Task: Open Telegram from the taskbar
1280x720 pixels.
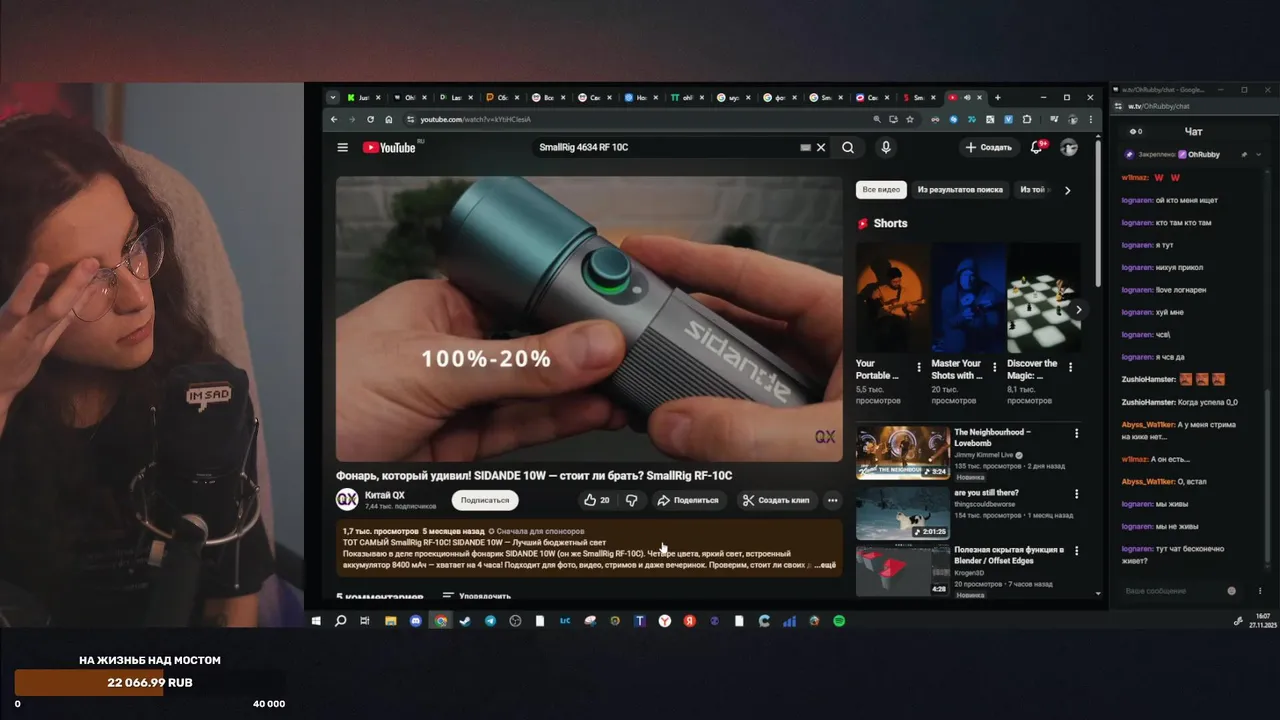Action: click(x=490, y=621)
